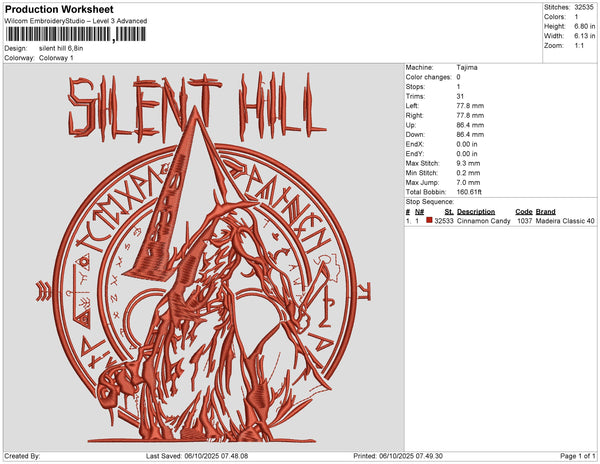The image size is (600, 464).
Task: Select the Description column header
Action: (476, 212)
